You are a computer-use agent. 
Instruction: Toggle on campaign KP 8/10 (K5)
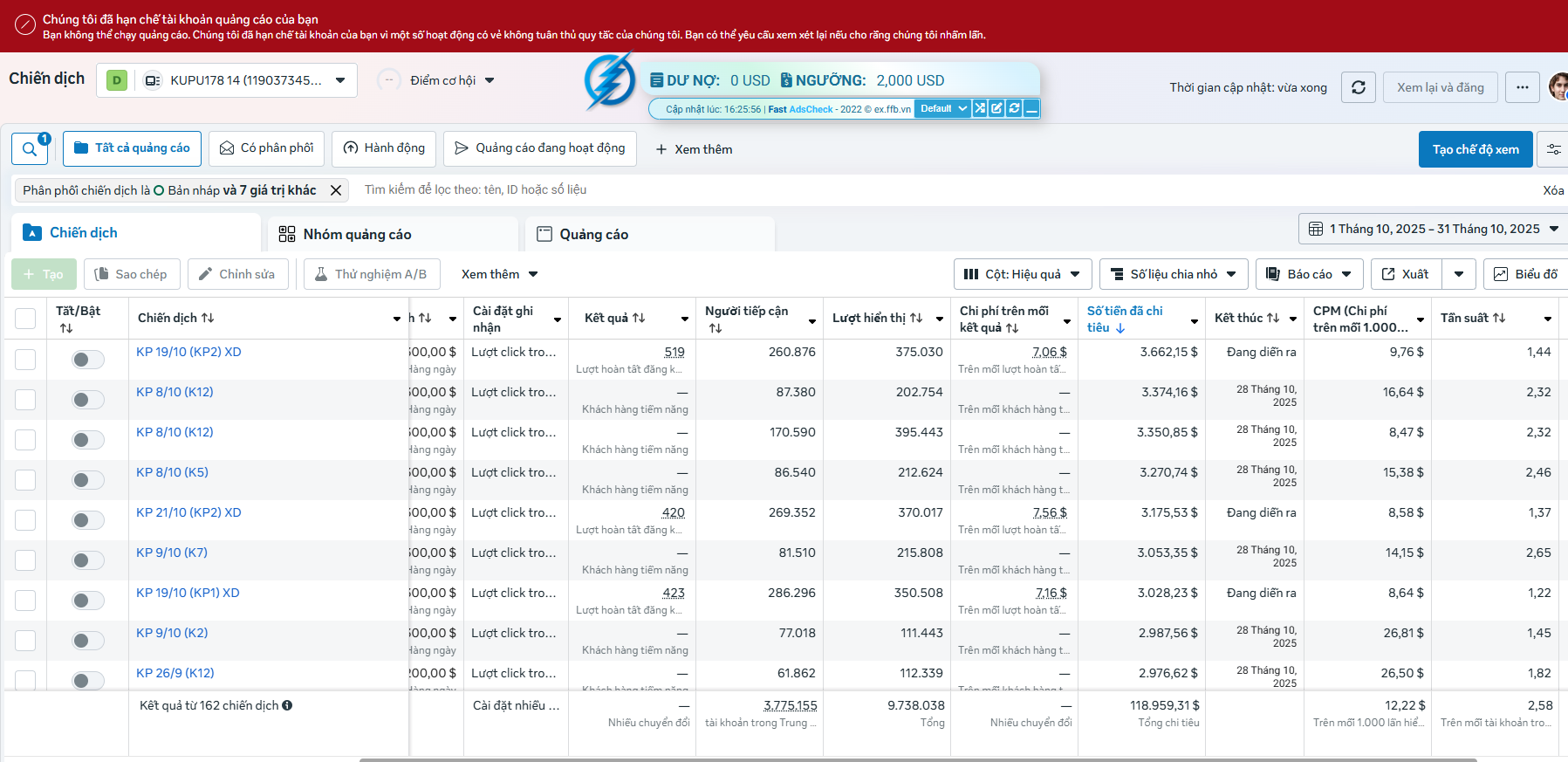[88, 480]
